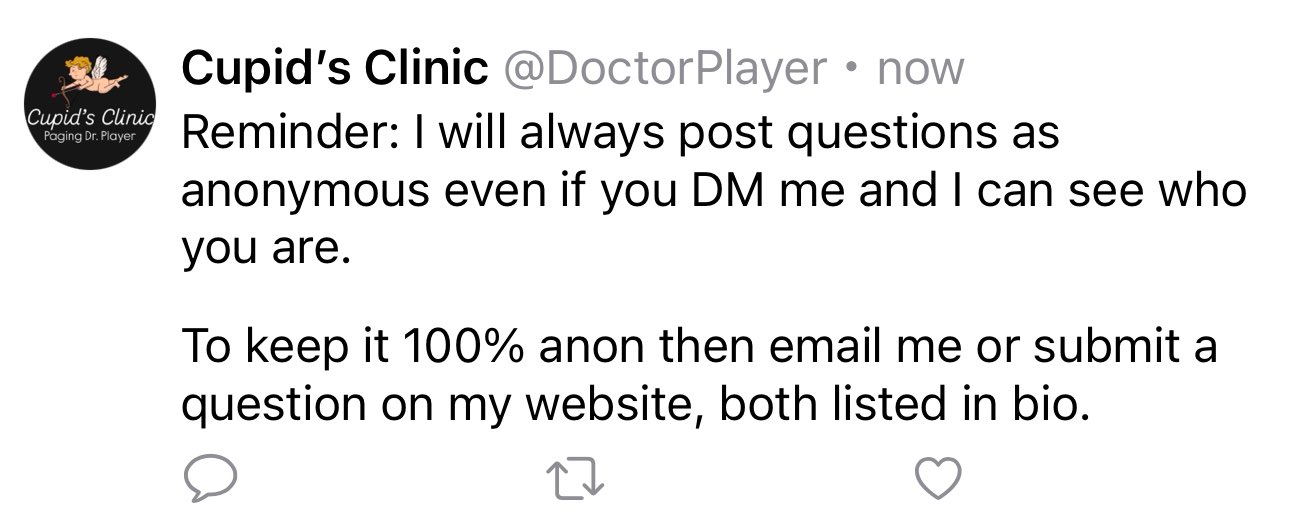Open the Cupid's Clinic profile avatar

(90, 104)
